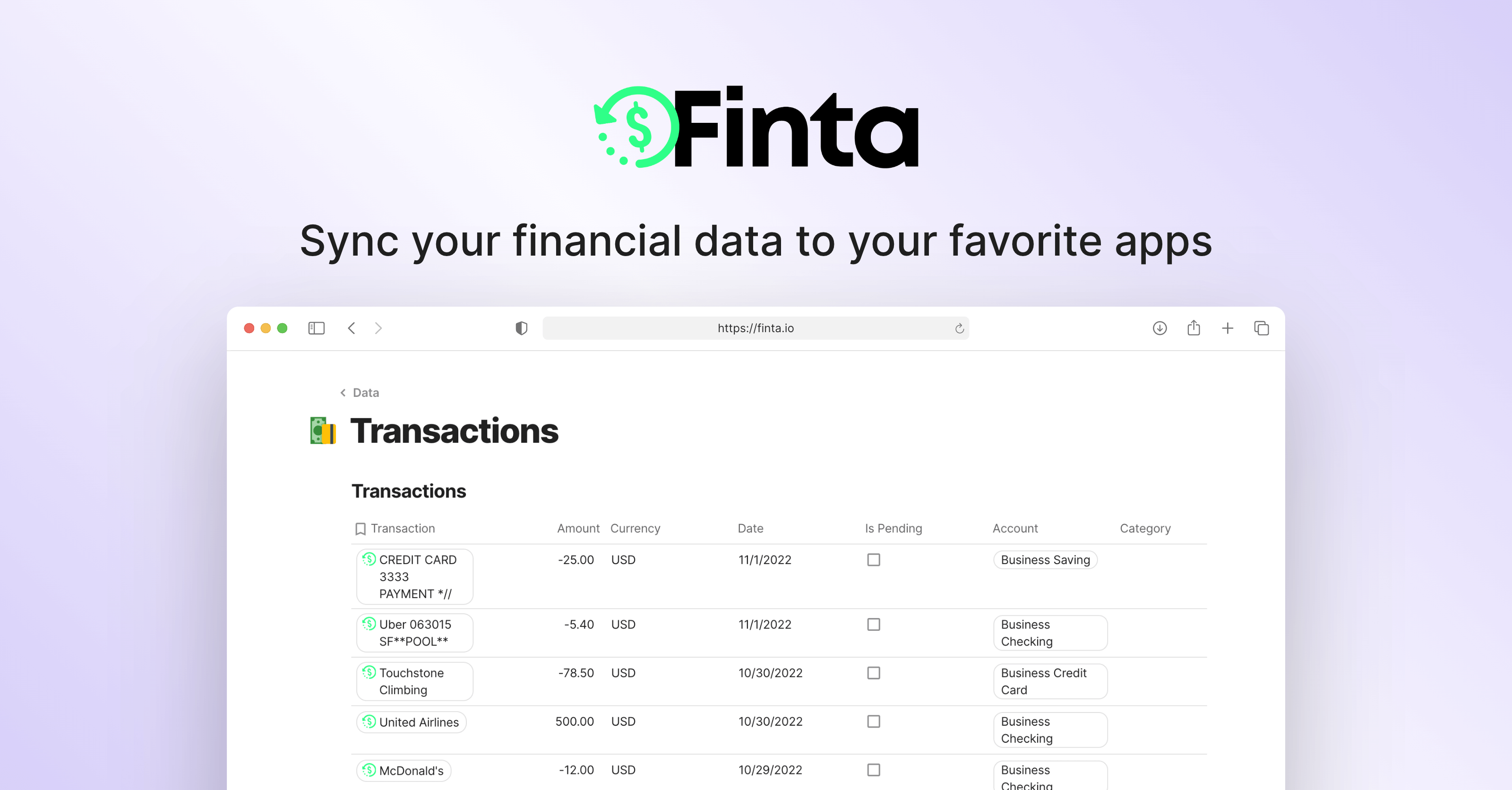Expand the Amount column header dropdown
This screenshot has width=1512, height=790.
[576, 528]
